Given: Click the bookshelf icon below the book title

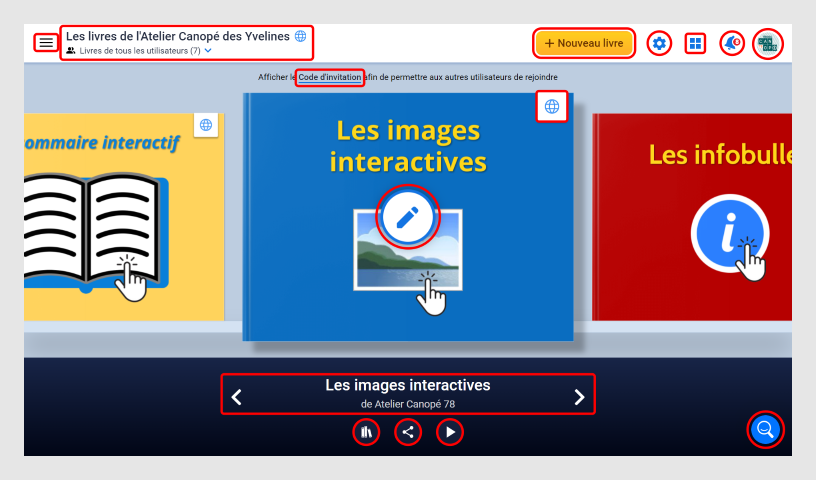Looking at the screenshot, I should click(x=366, y=432).
